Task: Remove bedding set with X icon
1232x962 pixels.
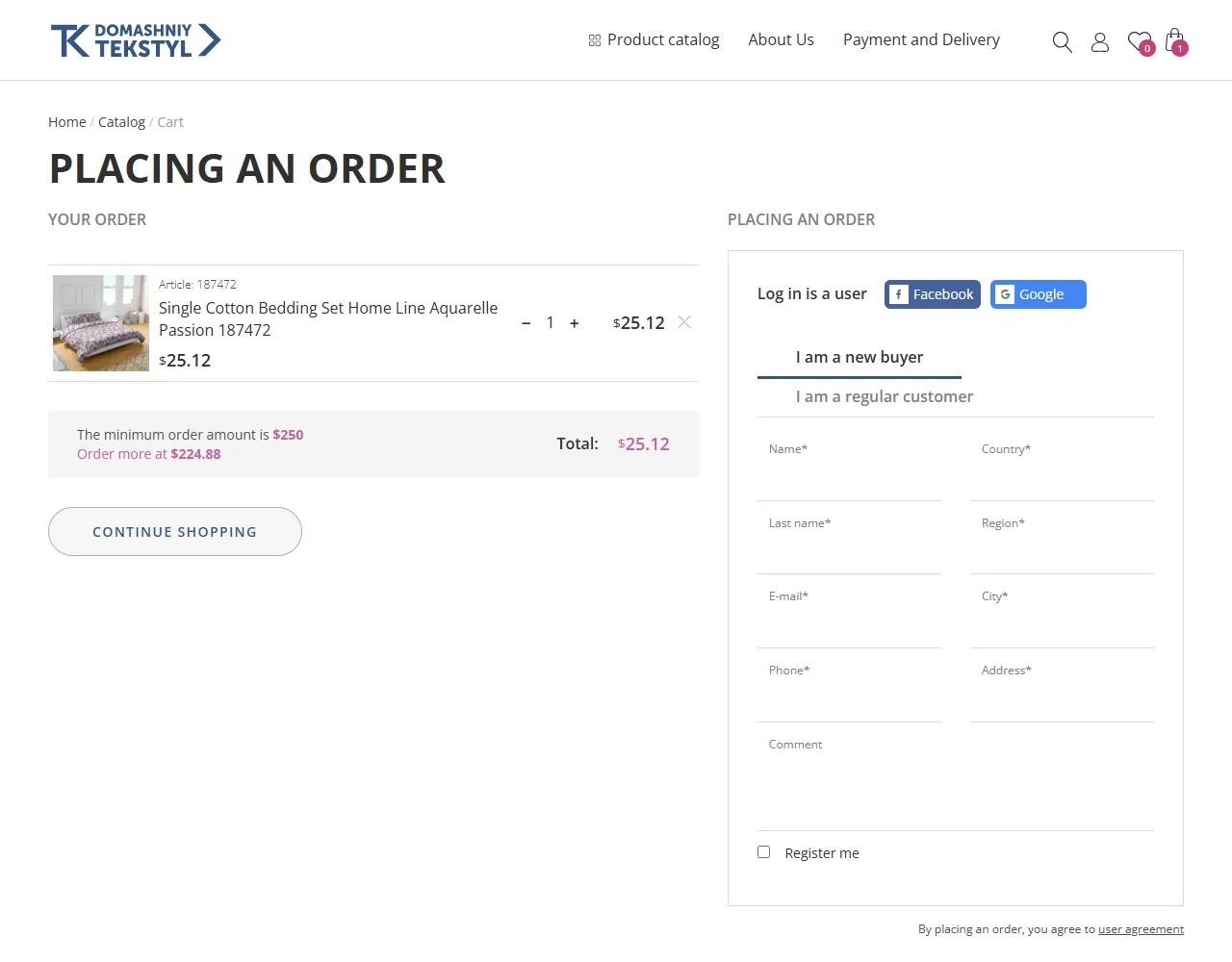Action: pyautogui.click(x=684, y=322)
